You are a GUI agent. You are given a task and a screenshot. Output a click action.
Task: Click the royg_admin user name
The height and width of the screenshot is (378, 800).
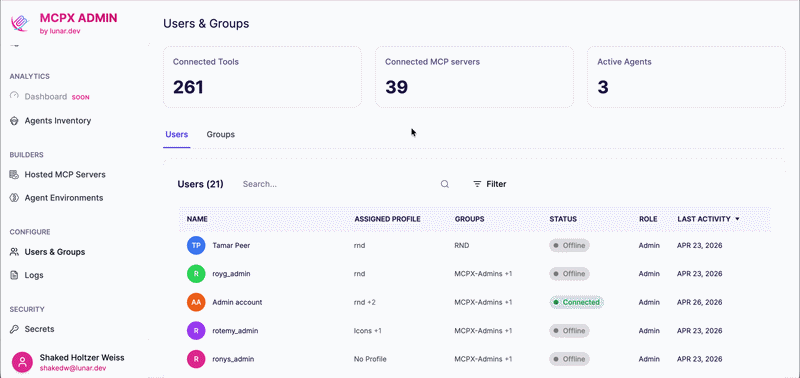point(231,274)
